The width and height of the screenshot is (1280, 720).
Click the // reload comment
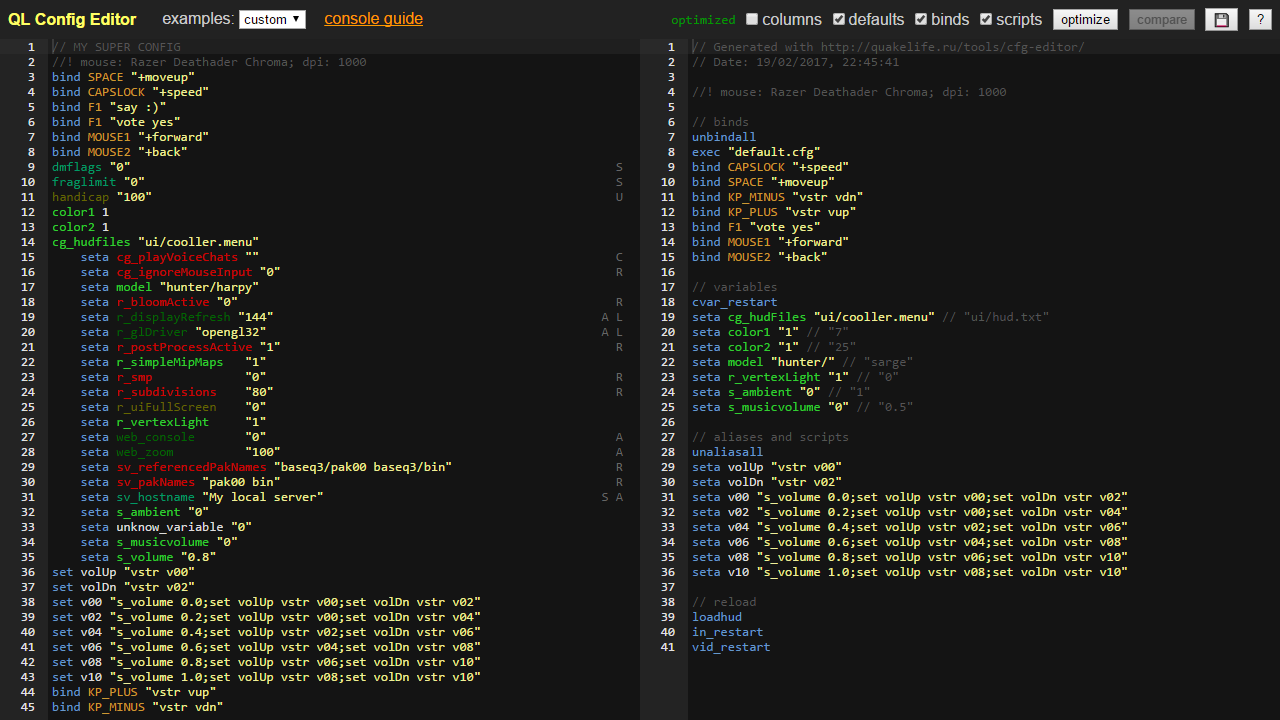724,602
